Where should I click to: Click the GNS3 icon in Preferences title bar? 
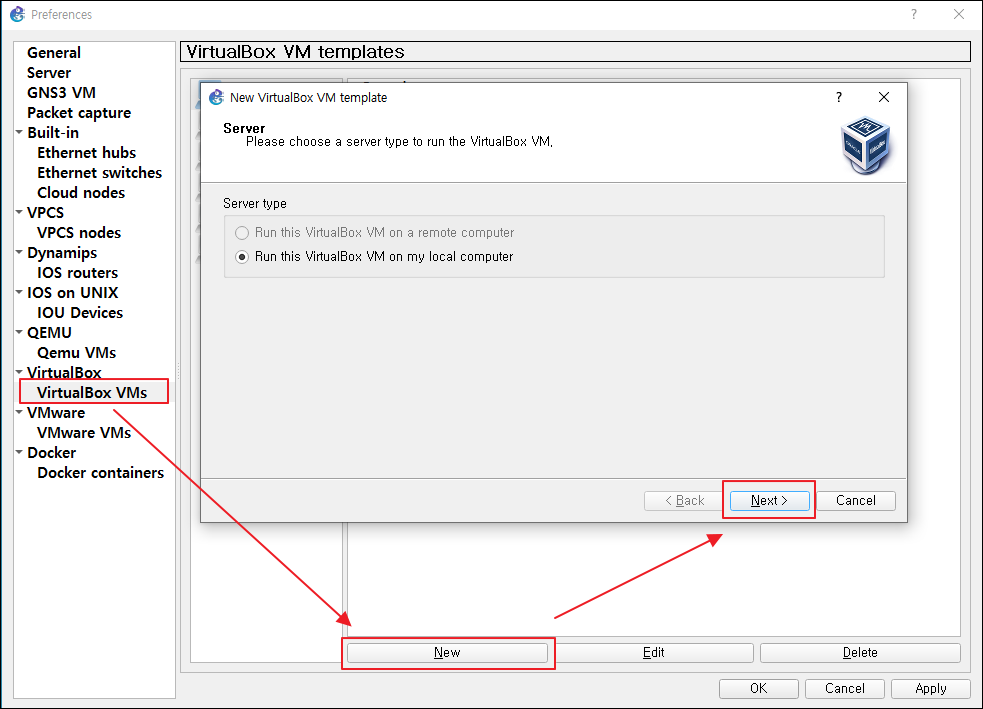pos(18,14)
